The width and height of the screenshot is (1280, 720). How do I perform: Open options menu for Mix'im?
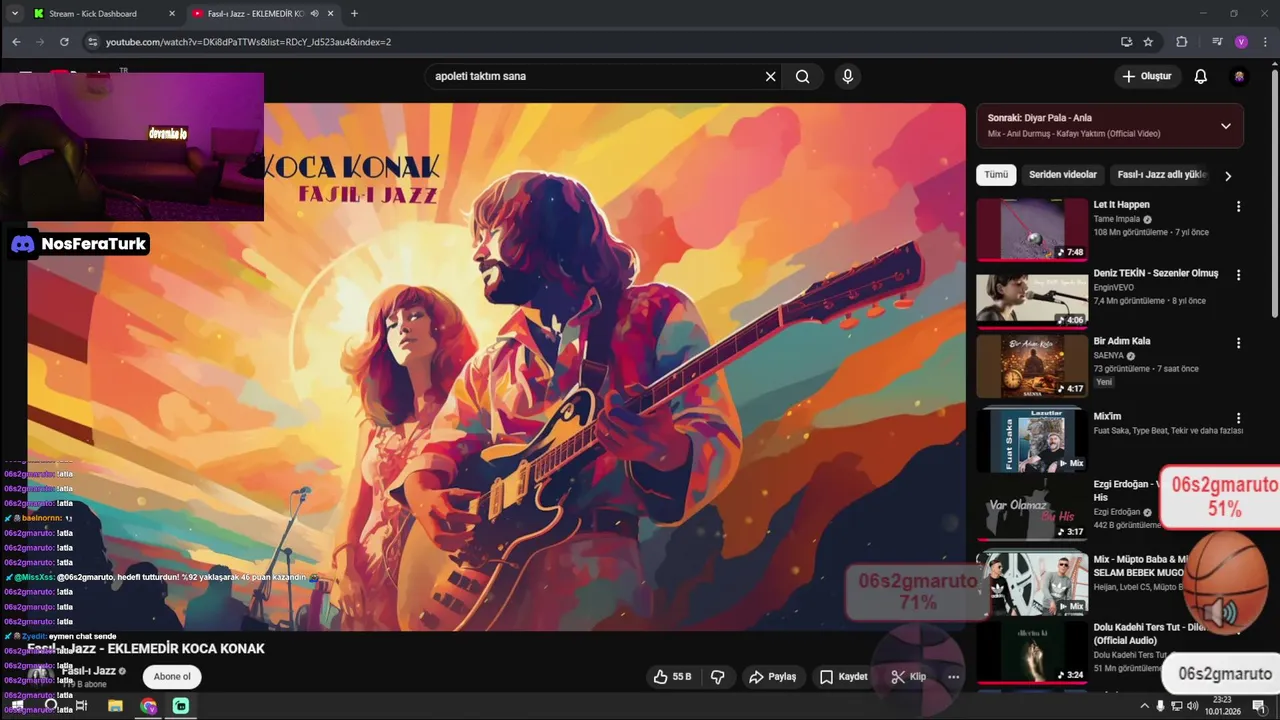tap(1238, 419)
